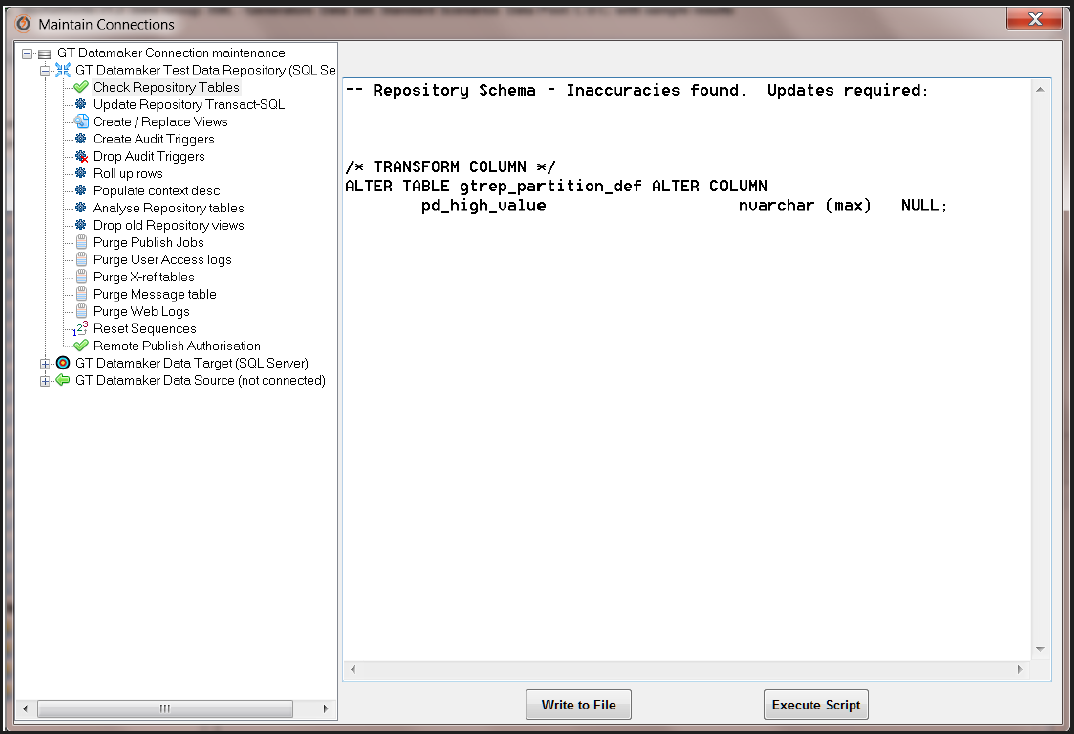This screenshot has height=734, width=1074.
Task: Click the script pane scroll left arrow
Action: point(353,670)
